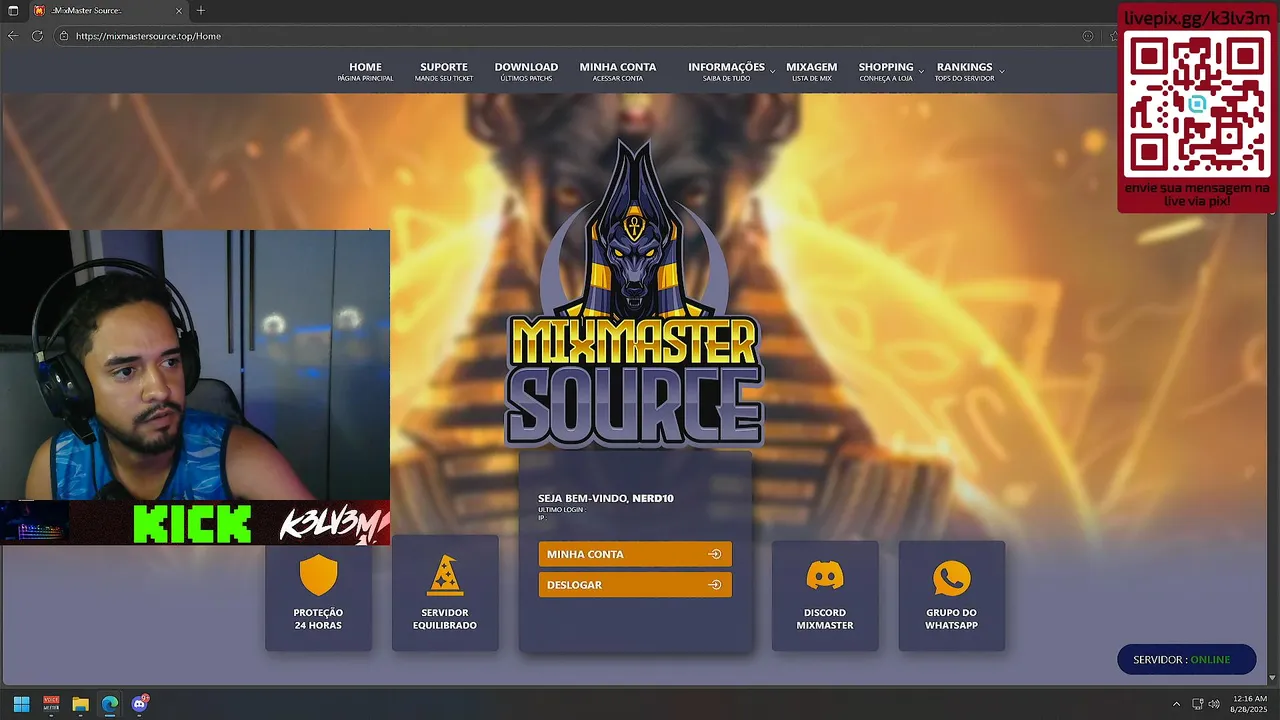View site information lock icon
Screen dimensions: 1280x720
pos(64,35)
